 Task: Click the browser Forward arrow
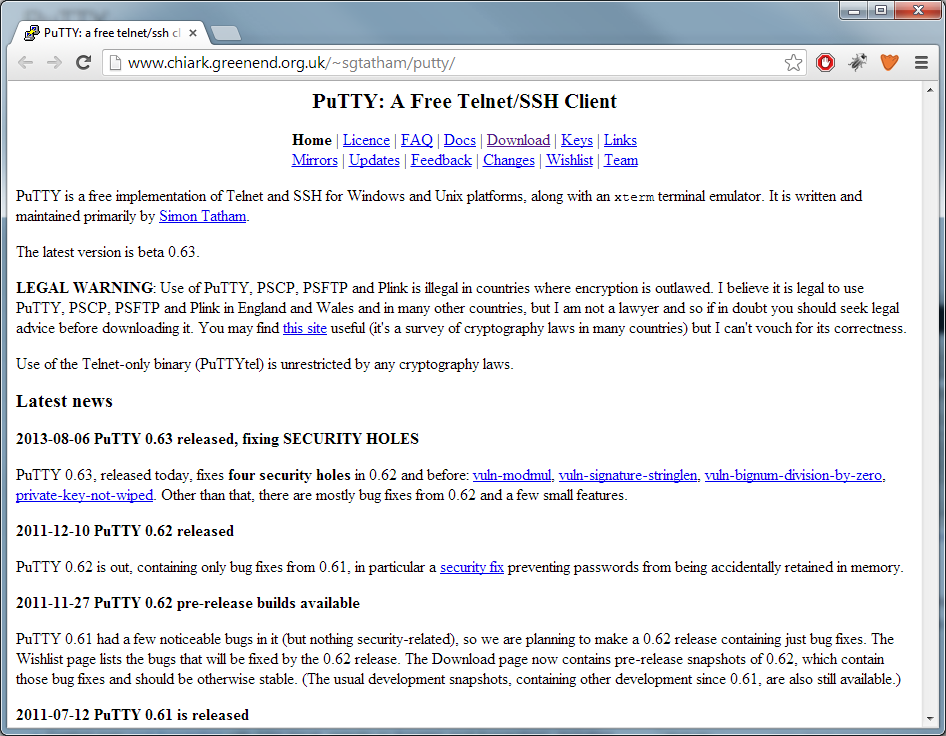click(54, 63)
